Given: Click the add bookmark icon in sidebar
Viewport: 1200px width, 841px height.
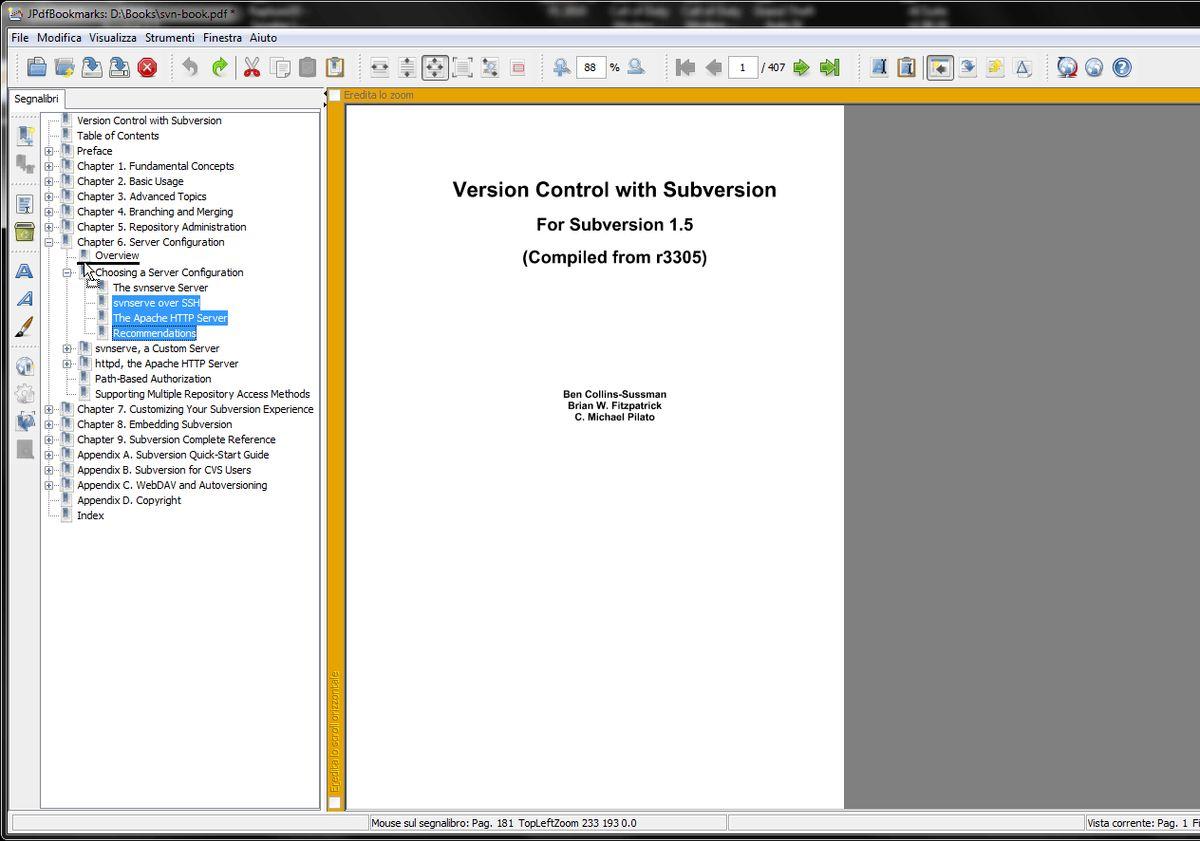Looking at the screenshot, I should tap(25, 137).
